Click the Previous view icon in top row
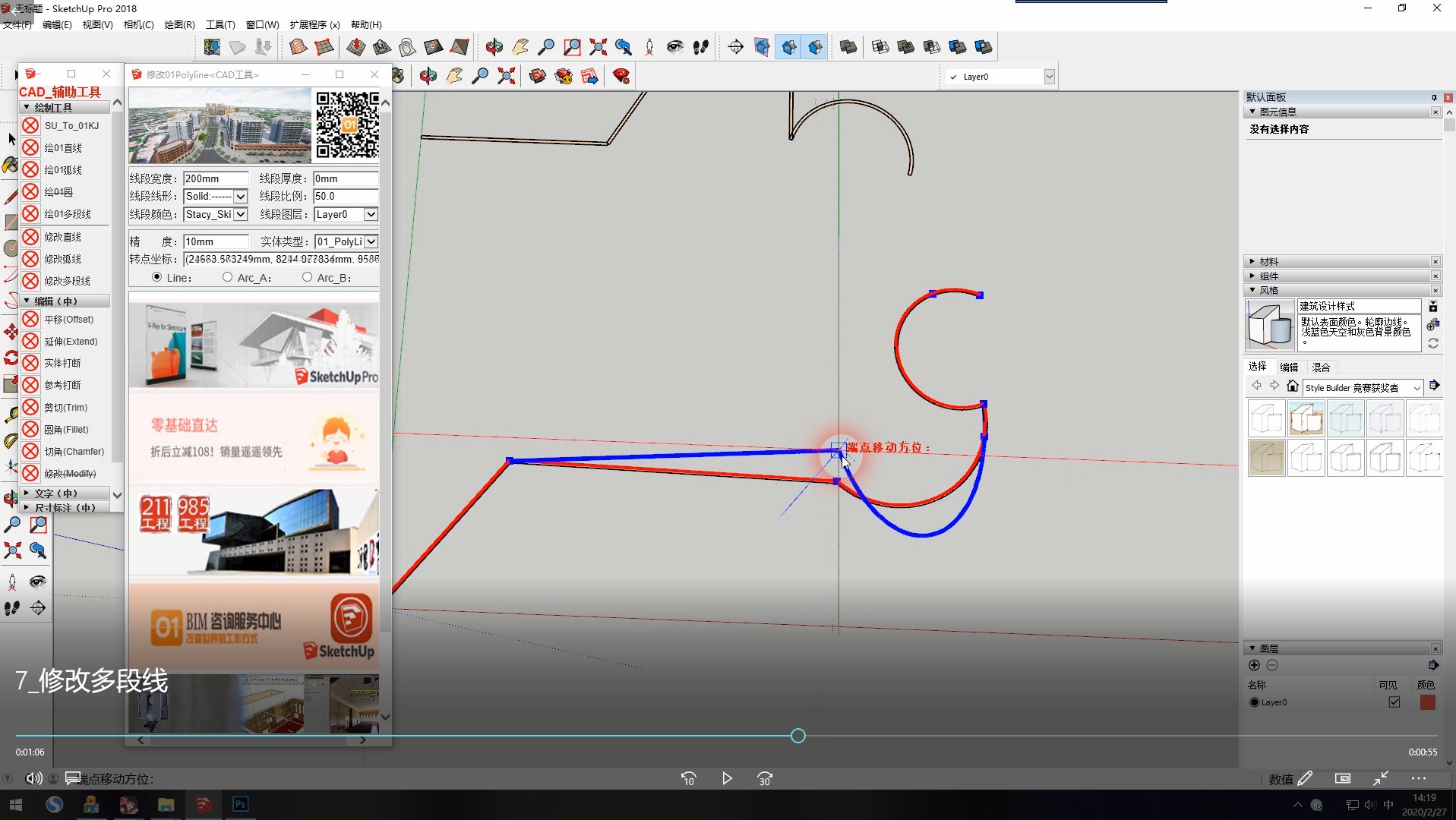1456x820 pixels. 624,47
